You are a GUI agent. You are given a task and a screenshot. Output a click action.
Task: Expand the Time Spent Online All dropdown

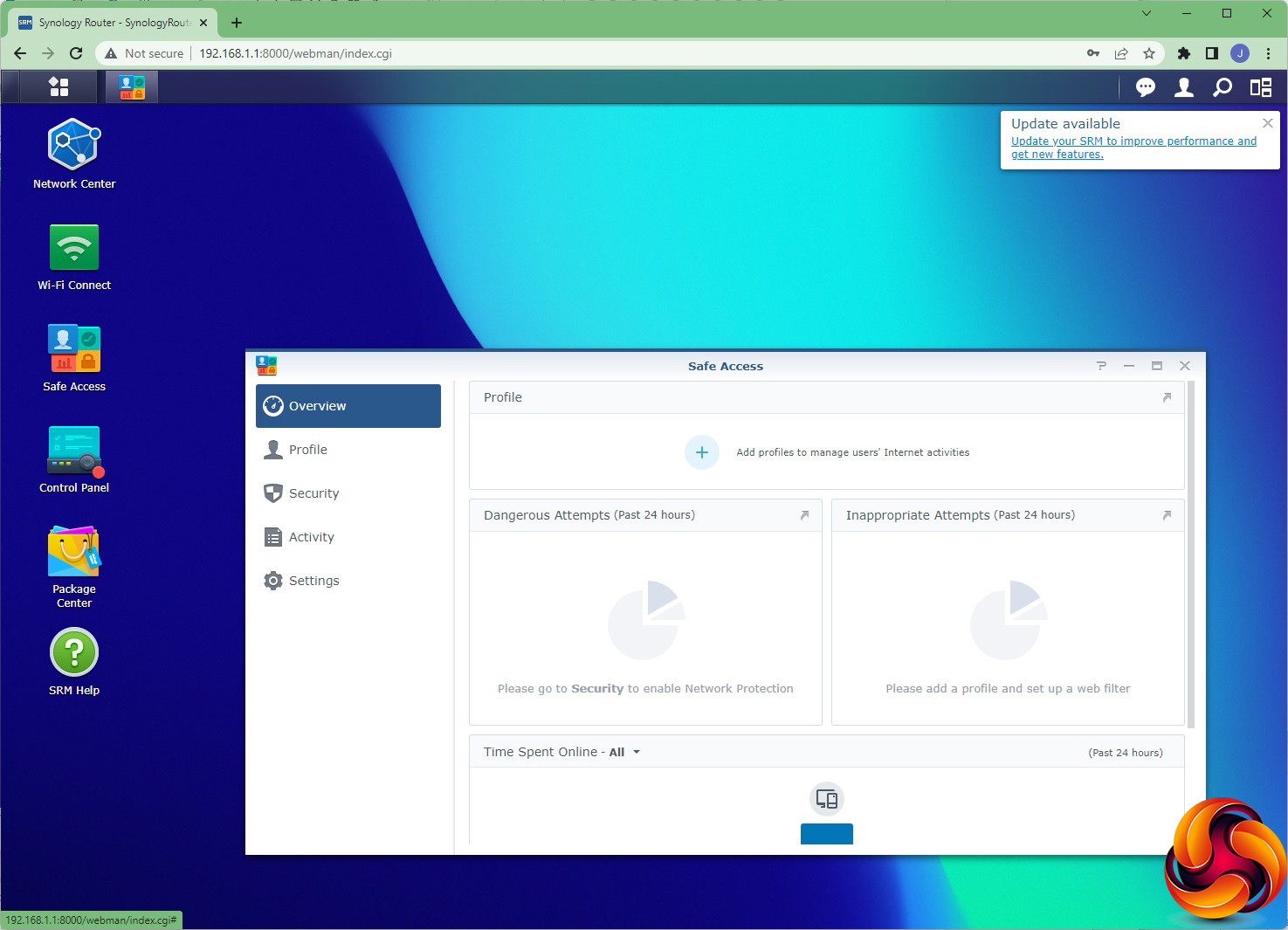pos(625,752)
